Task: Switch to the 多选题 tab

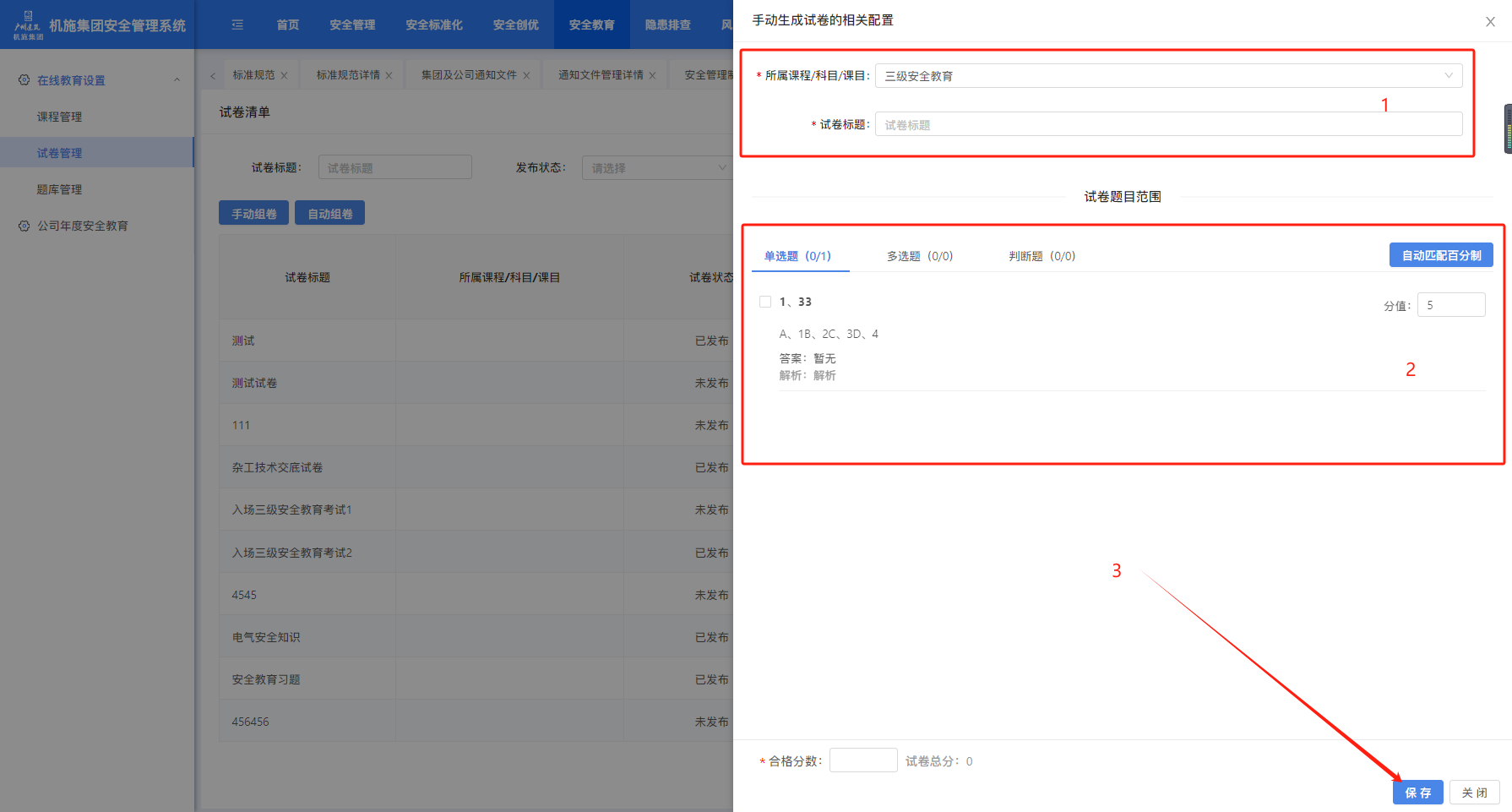Action: point(919,256)
